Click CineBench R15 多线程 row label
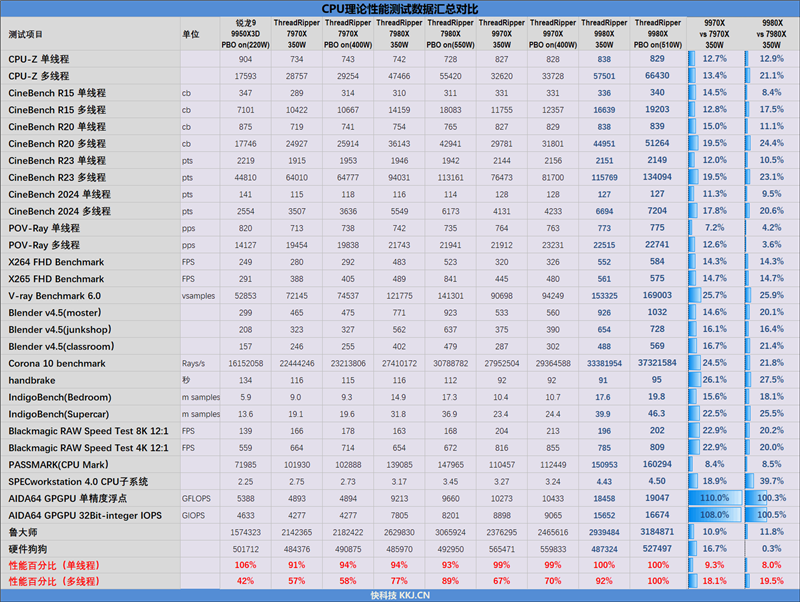800x602 pixels. [57, 110]
